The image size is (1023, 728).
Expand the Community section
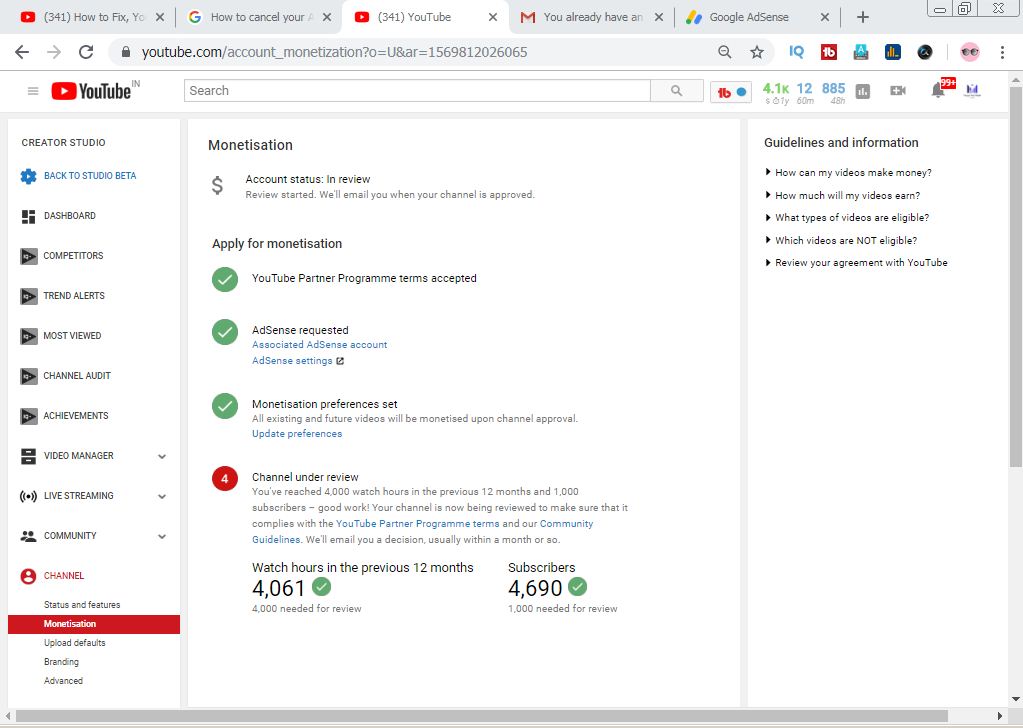[x=162, y=536]
